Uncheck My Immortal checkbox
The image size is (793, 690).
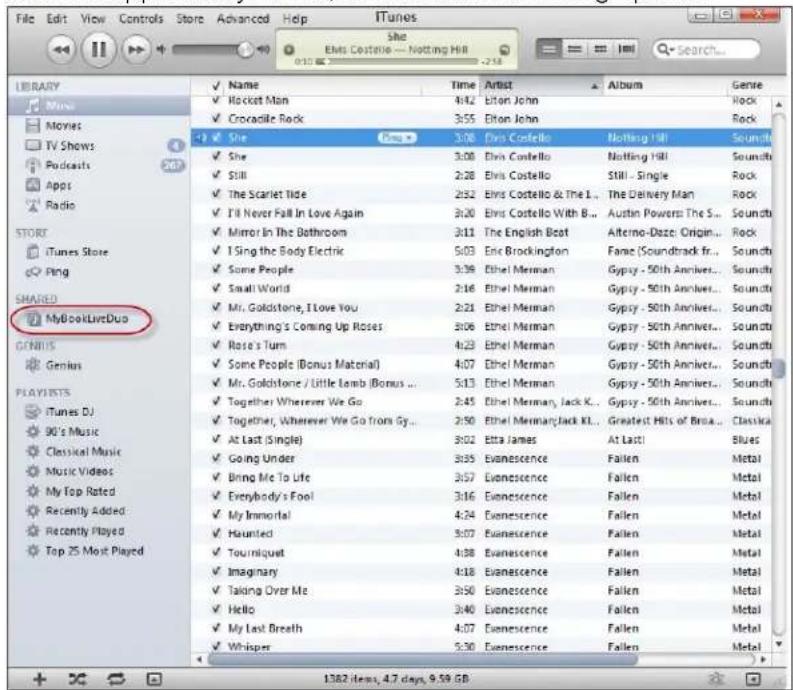[x=216, y=515]
